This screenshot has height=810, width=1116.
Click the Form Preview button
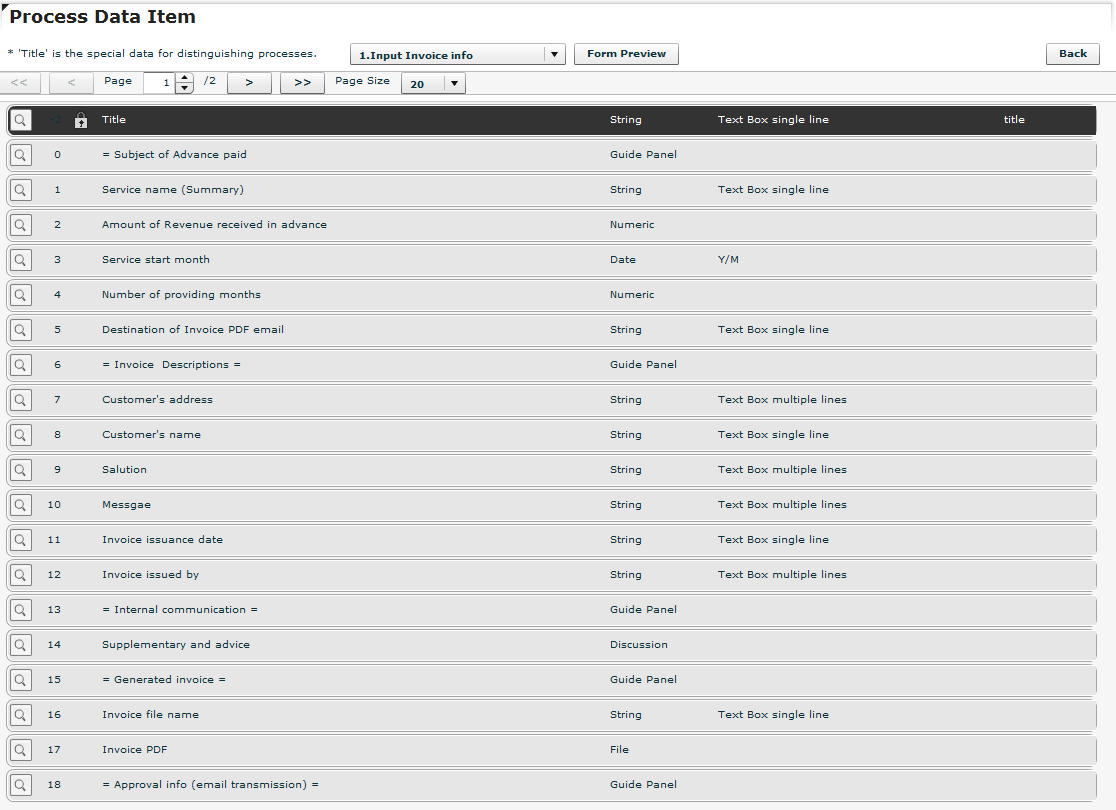pyautogui.click(x=626, y=54)
